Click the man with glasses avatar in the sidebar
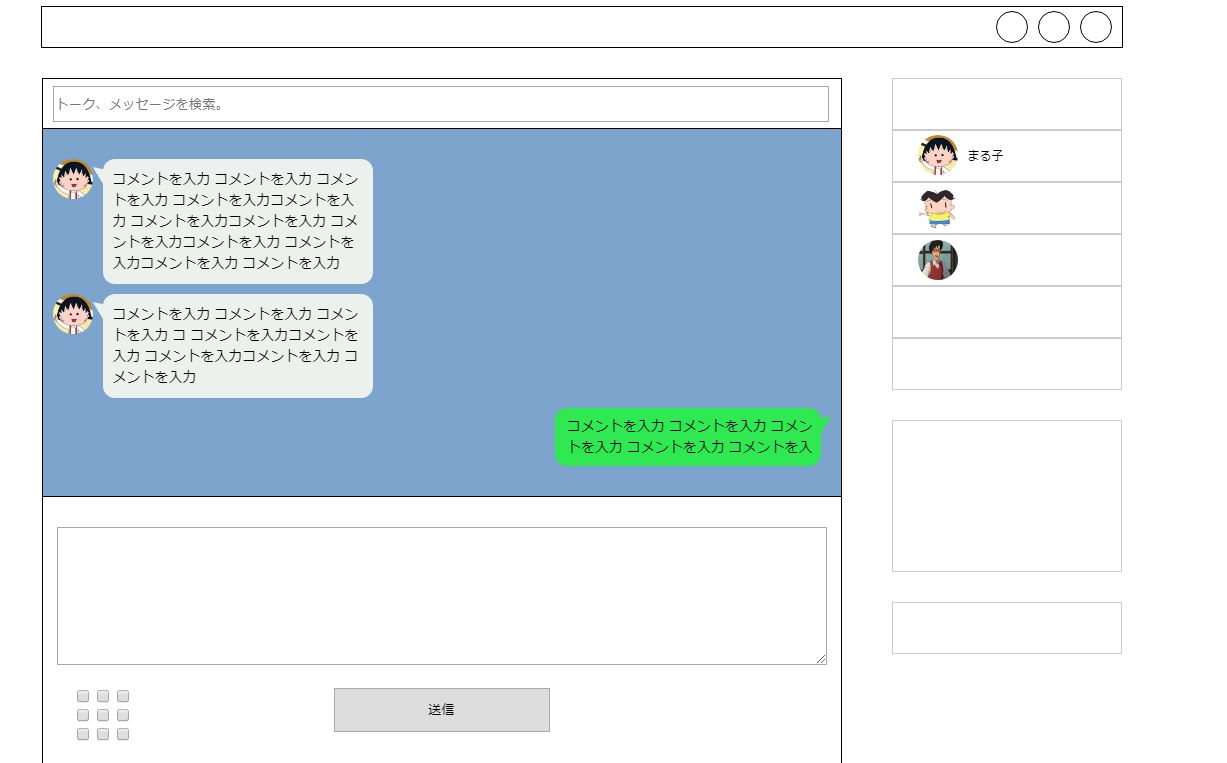Screen dimensions: 1227x763 point(935,260)
